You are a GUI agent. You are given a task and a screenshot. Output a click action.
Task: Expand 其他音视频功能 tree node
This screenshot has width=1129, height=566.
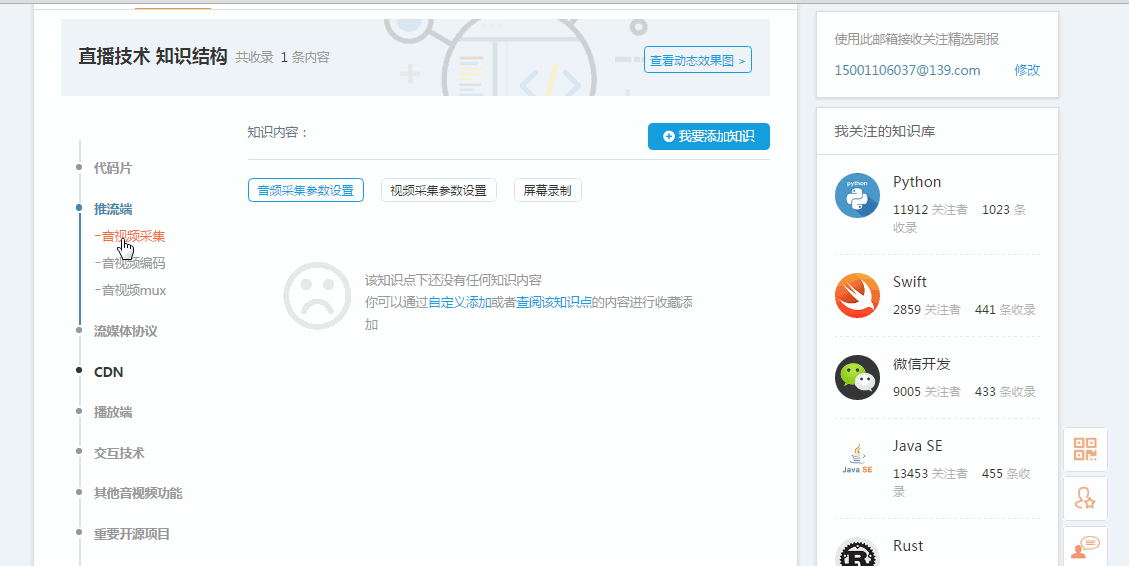(138, 493)
